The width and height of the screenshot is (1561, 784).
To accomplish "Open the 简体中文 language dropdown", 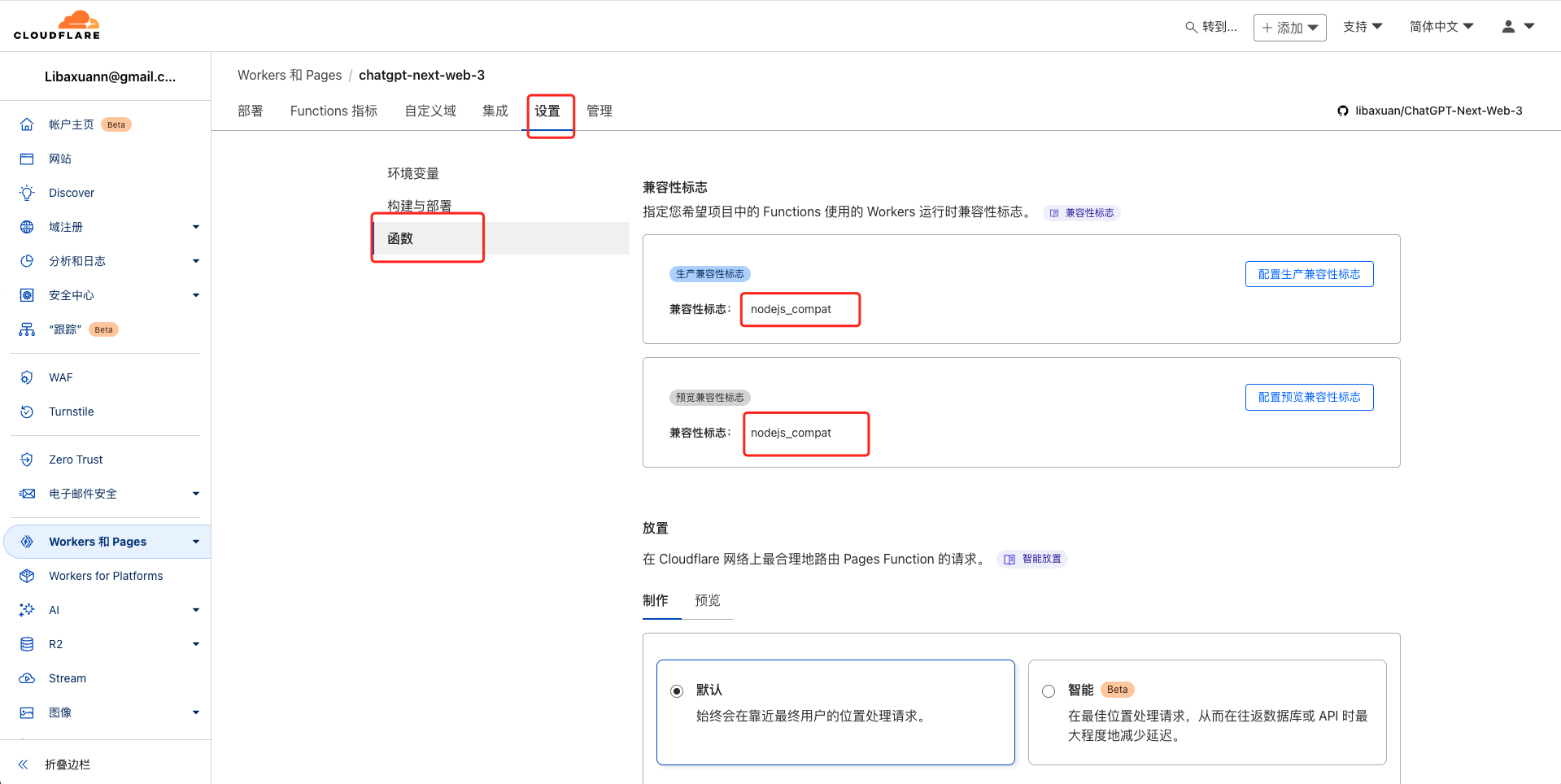I will [x=1441, y=27].
